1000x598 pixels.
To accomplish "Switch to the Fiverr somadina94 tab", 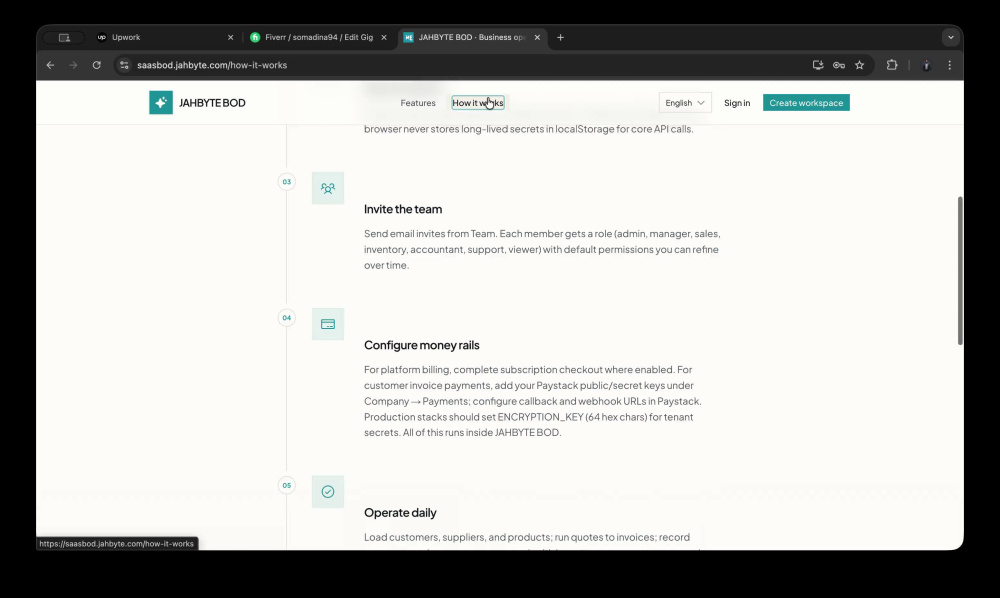I will pyautogui.click(x=319, y=38).
